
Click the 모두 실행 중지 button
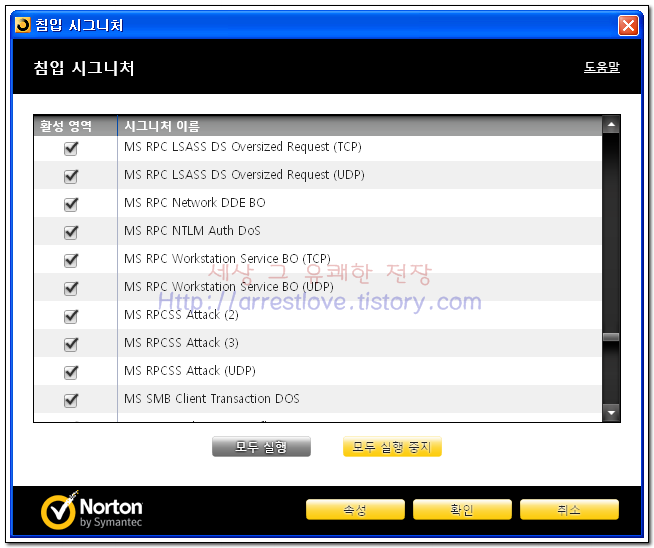392,447
